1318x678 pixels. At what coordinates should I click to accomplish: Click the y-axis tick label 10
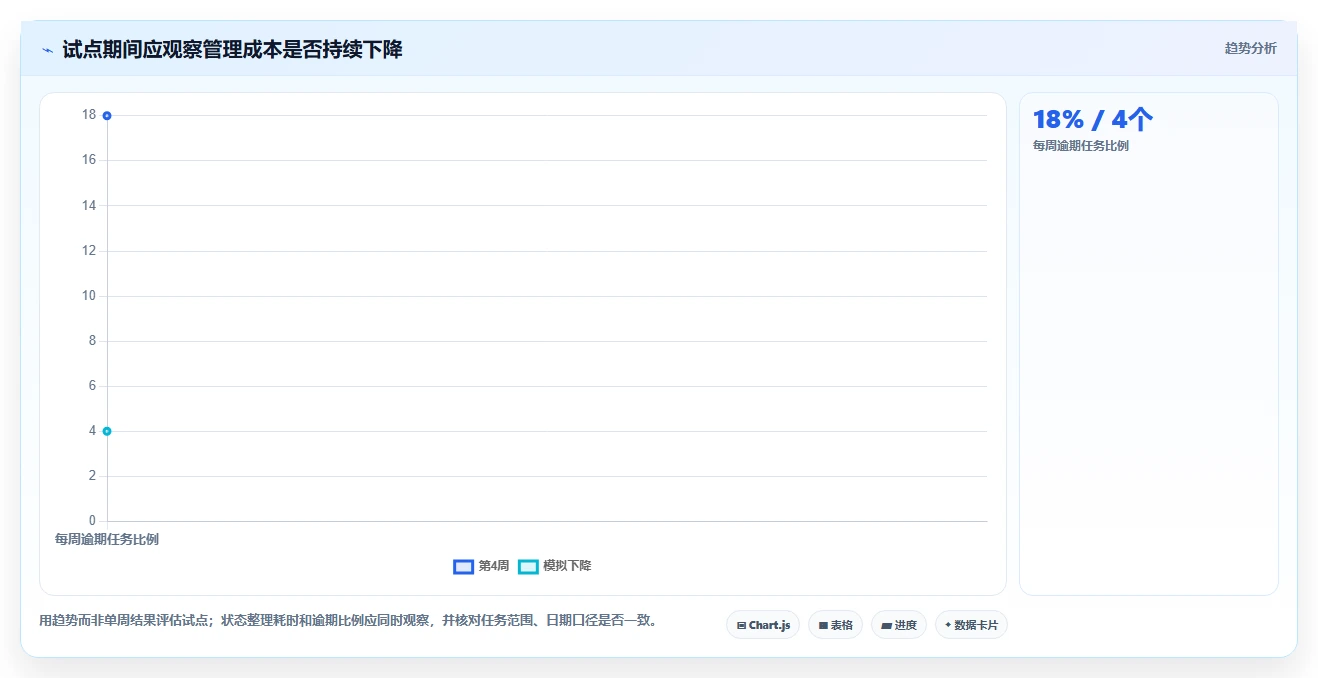coord(89,295)
